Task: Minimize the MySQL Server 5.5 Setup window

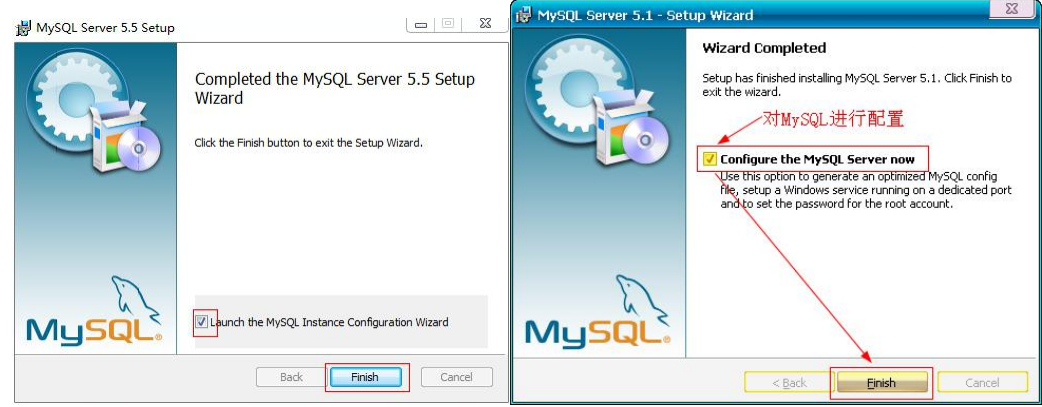Action: click(421, 24)
